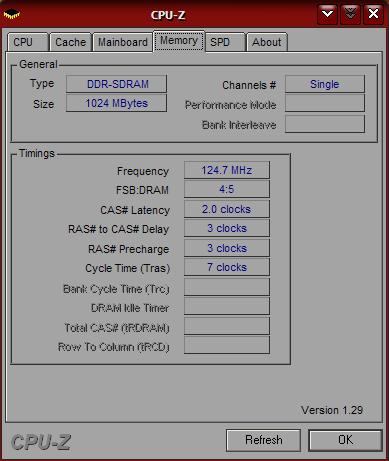Open the SPD tab
The width and height of the screenshot is (389, 461).
(225, 42)
